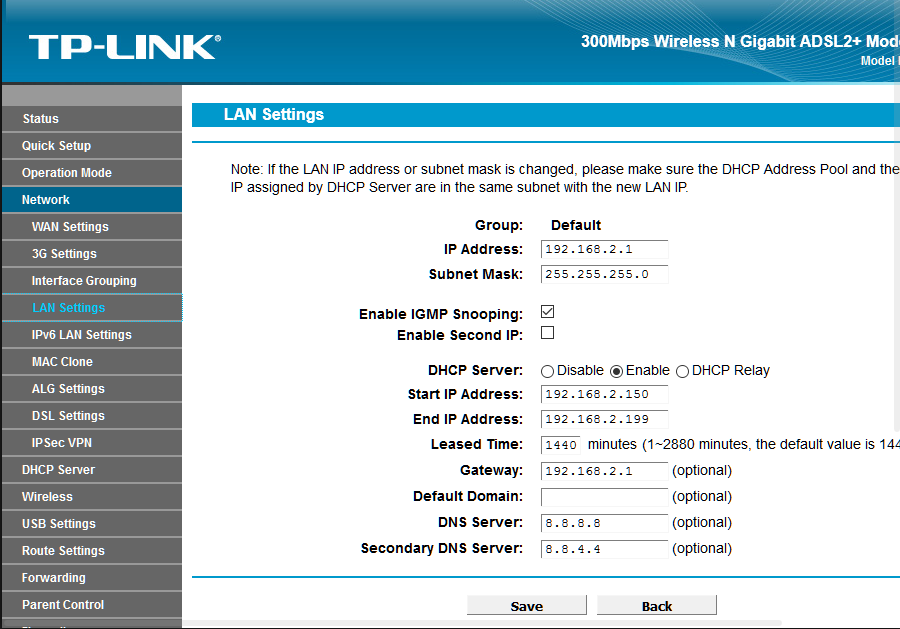This screenshot has height=629, width=900.
Task: Toggle the Enable IGMP Snooping checkbox
Action: [x=547, y=313]
